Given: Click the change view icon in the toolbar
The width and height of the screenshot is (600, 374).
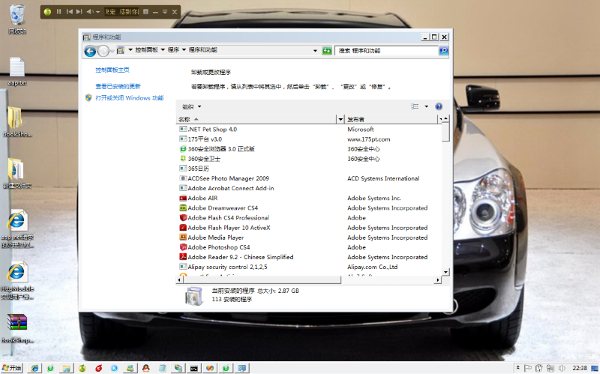Looking at the screenshot, I should 415,106.
